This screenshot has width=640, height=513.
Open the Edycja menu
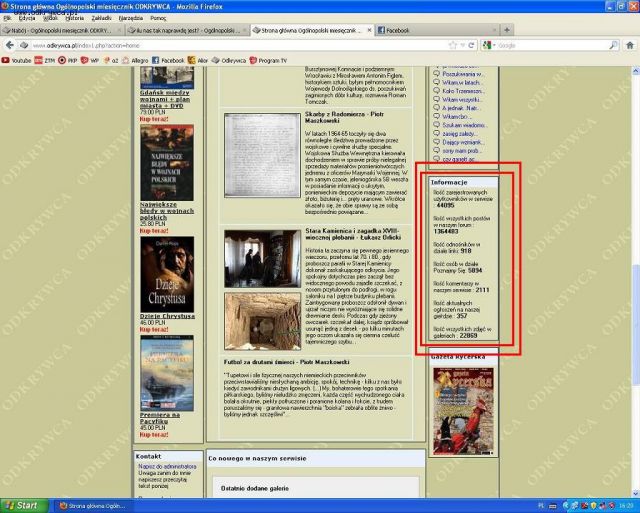tap(27, 18)
